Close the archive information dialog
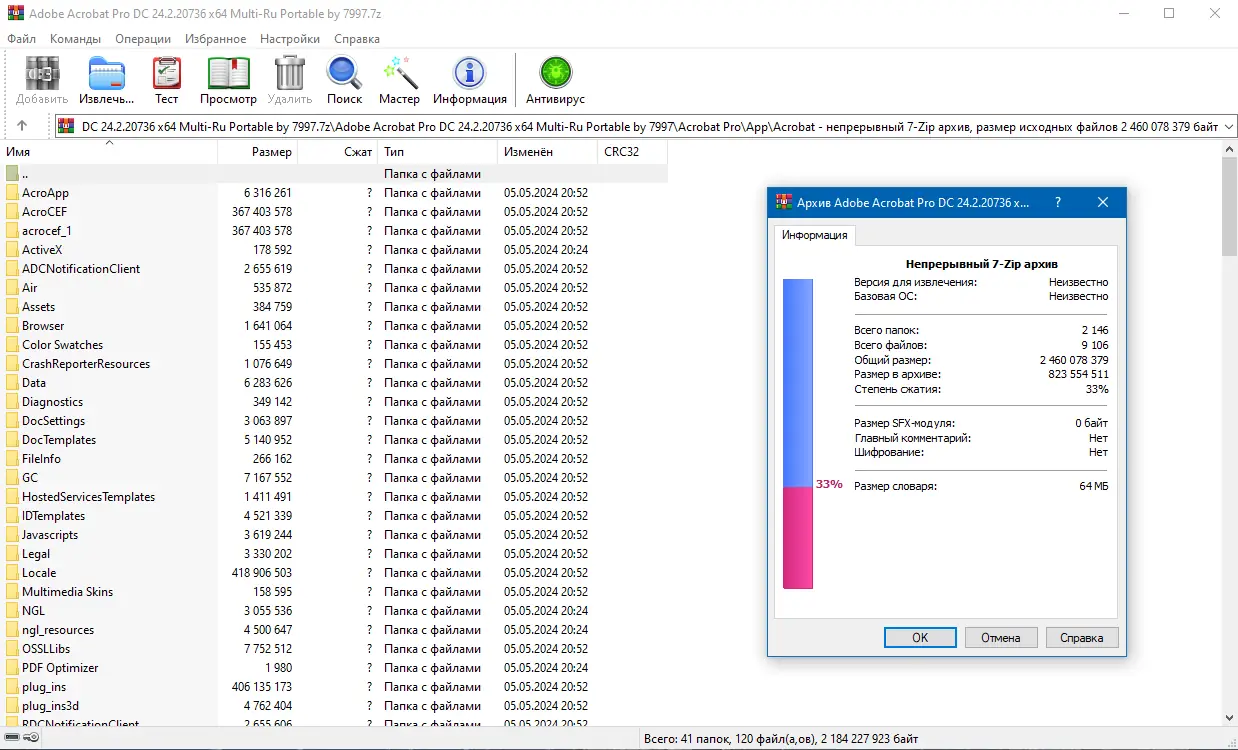The width and height of the screenshot is (1238, 750). (1103, 202)
